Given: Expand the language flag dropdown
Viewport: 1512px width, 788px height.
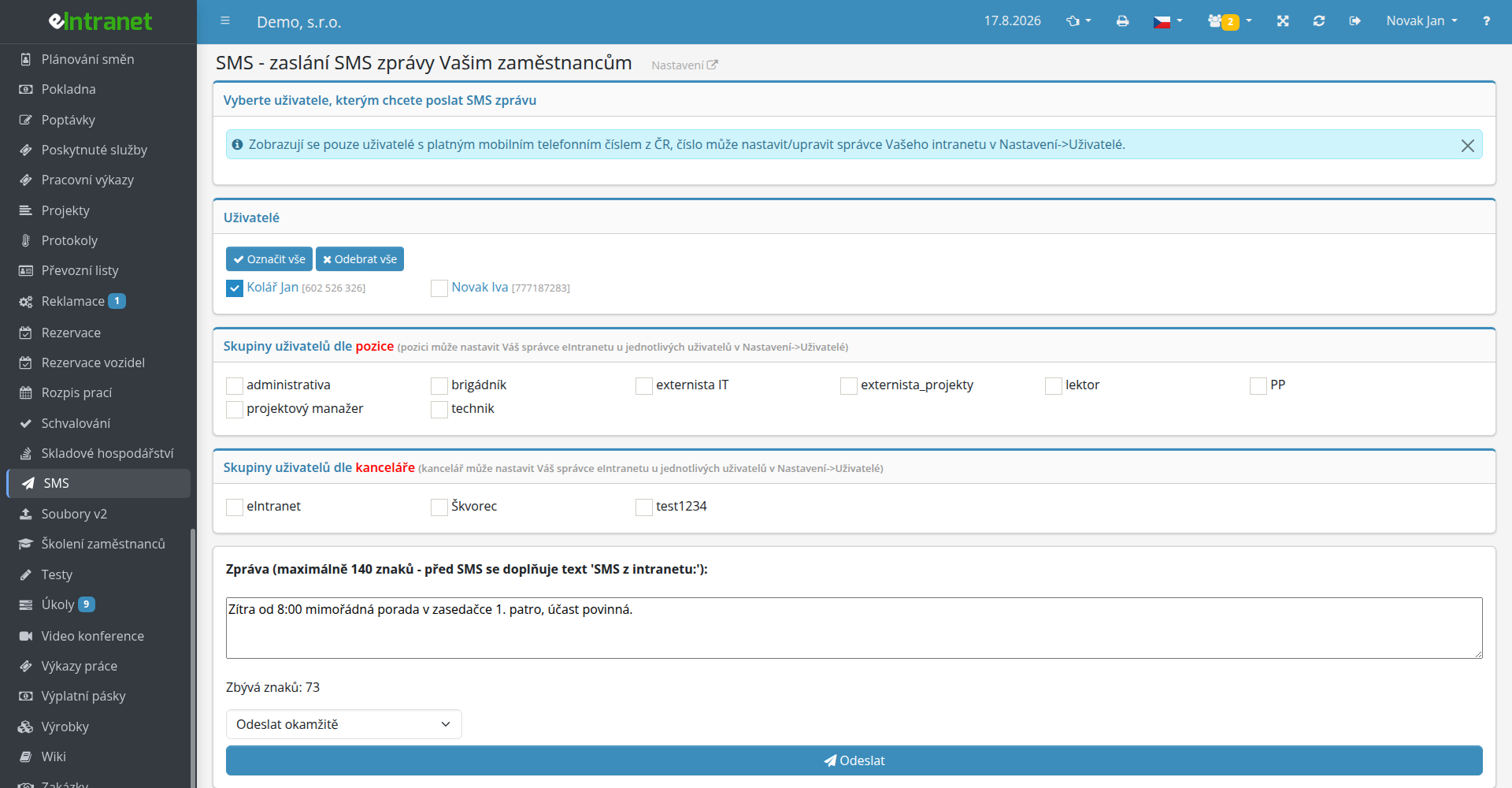Looking at the screenshot, I should point(1168,21).
